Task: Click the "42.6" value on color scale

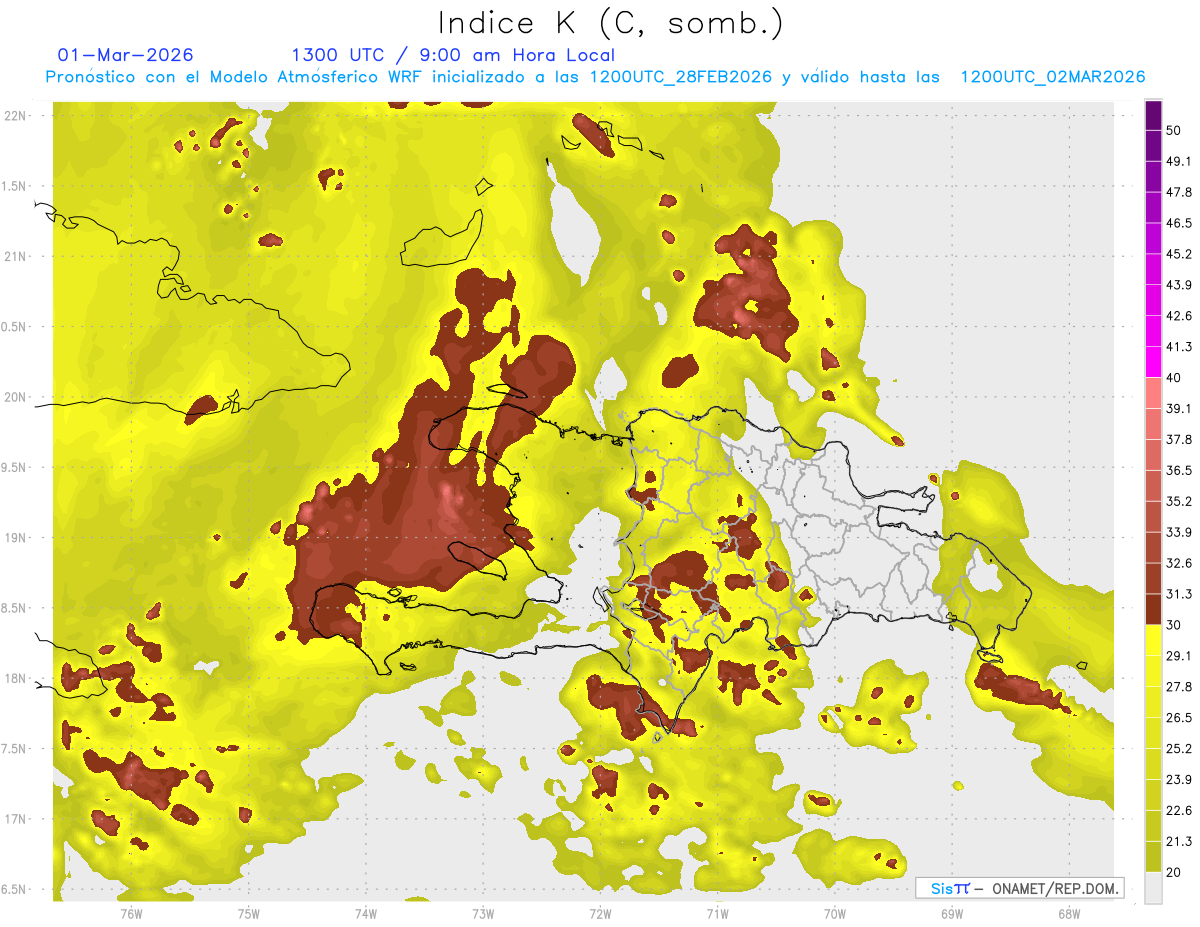Action: coord(1179,316)
